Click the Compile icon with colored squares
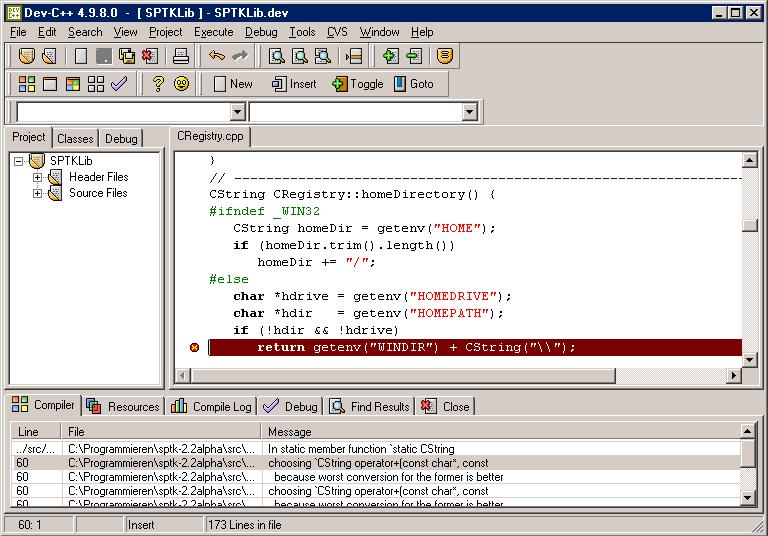 26,84
